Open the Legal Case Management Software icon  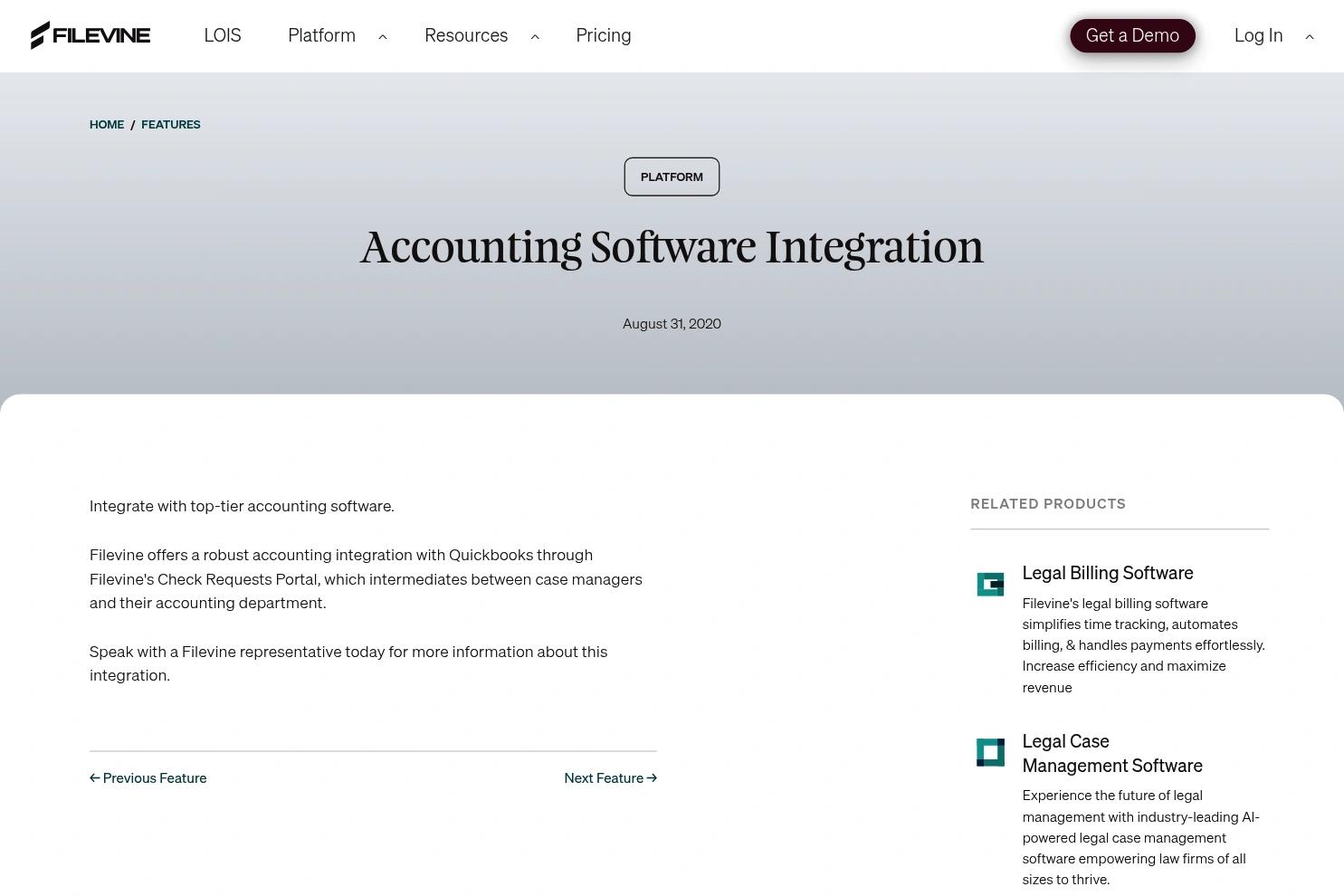990,752
